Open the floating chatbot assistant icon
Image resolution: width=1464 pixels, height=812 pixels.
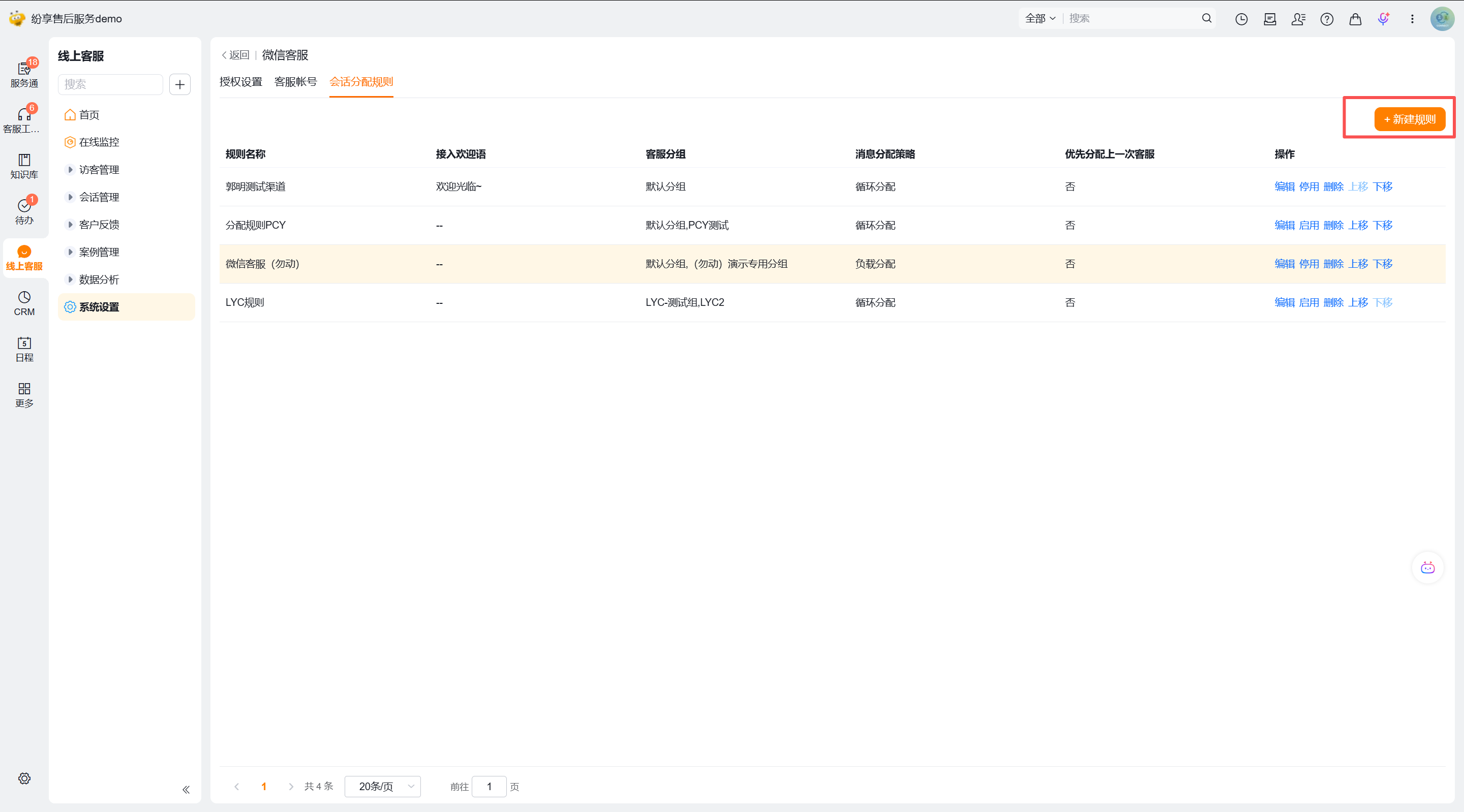pos(1427,567)
